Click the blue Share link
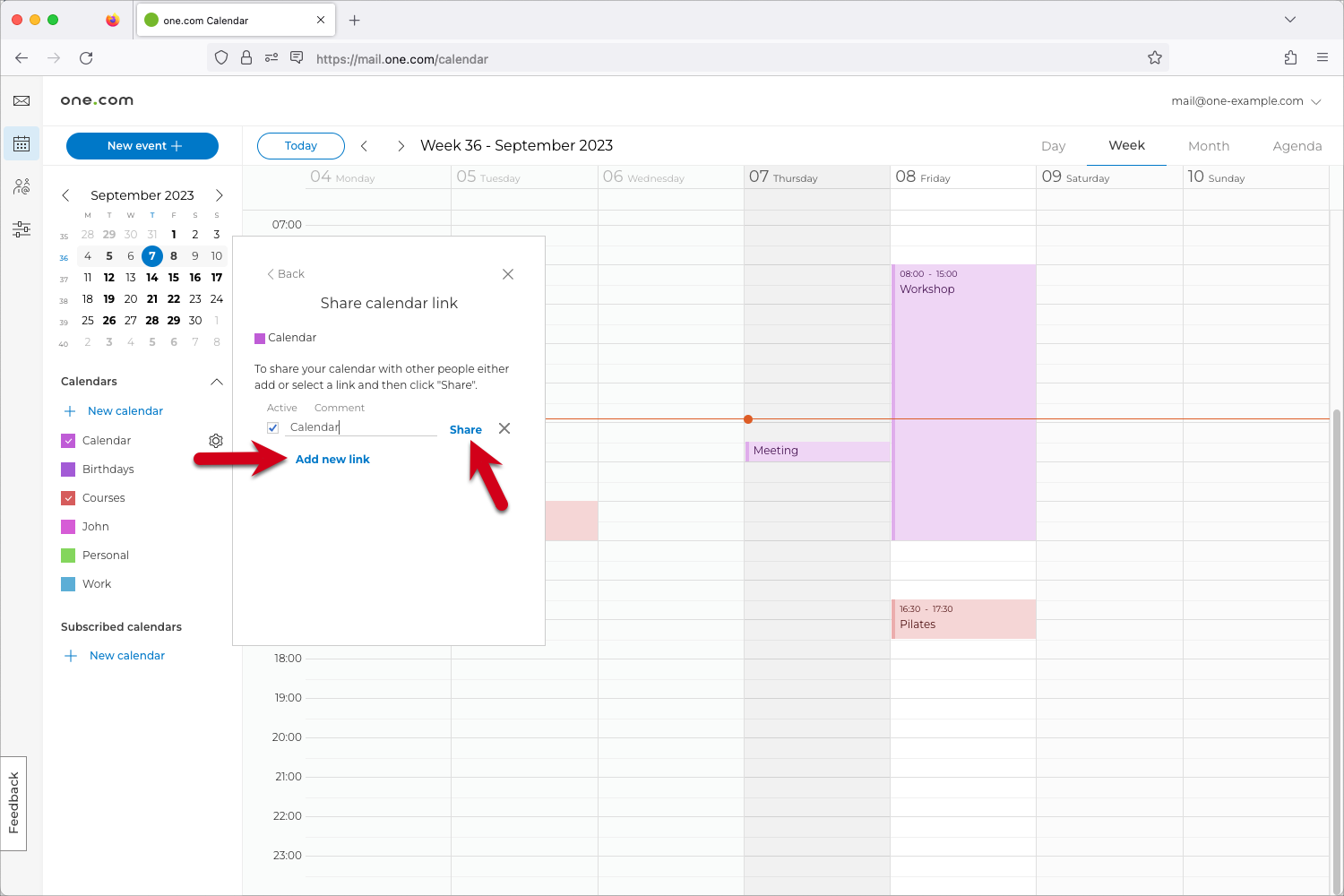This screenshot has height=896, width=1344. pos(465,430)
